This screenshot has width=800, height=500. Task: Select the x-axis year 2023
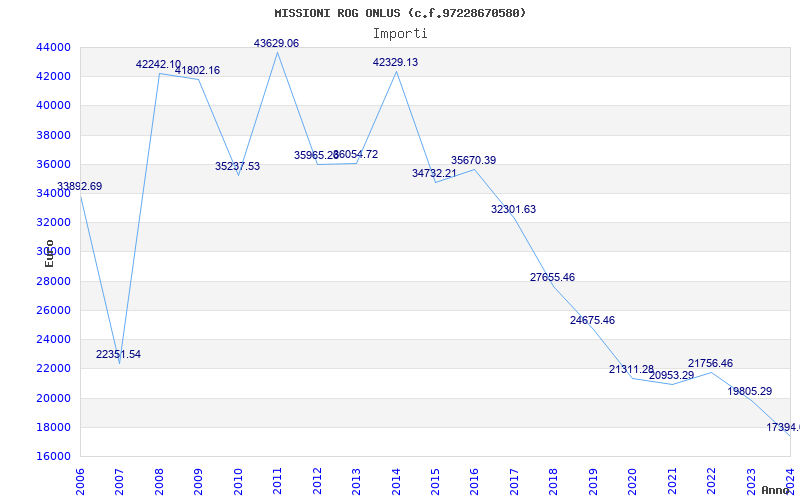pos(751,482)
